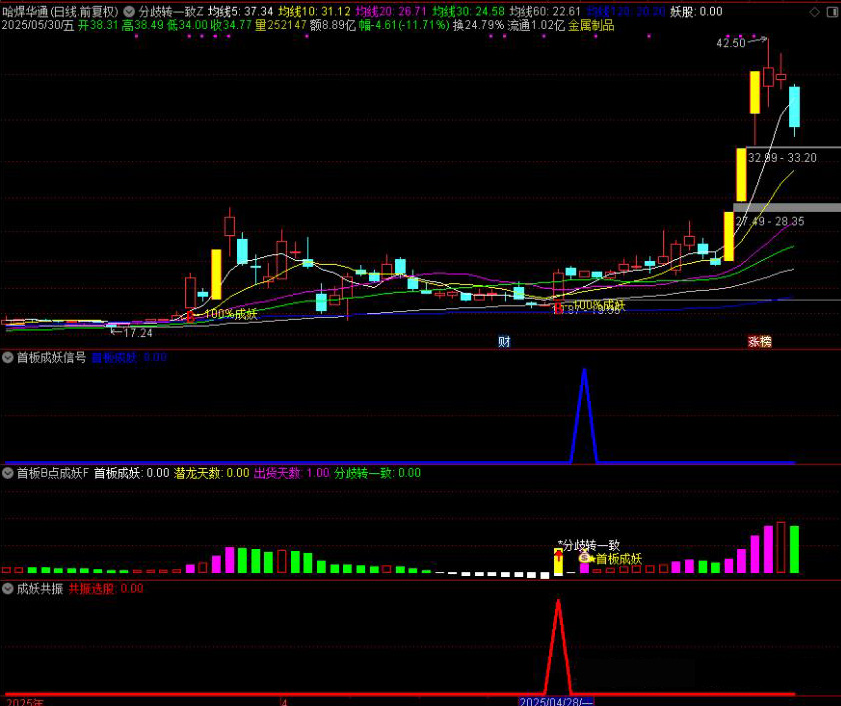Click the 财 financial info marker
Viewport: 841px width, 706px height.
[504, 342]
